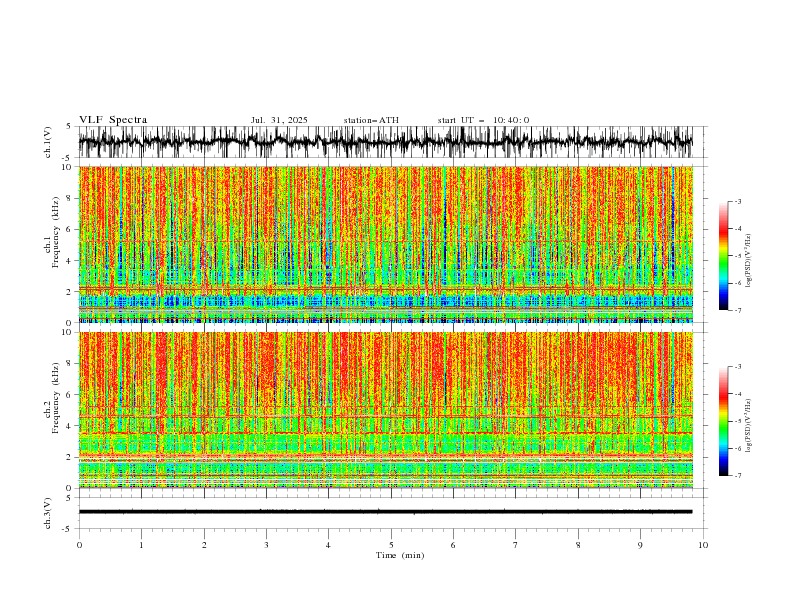The width and height of the screenshot is (792, 612).
Task: Click time axis tick label "9"
Action: click(640, 545)
